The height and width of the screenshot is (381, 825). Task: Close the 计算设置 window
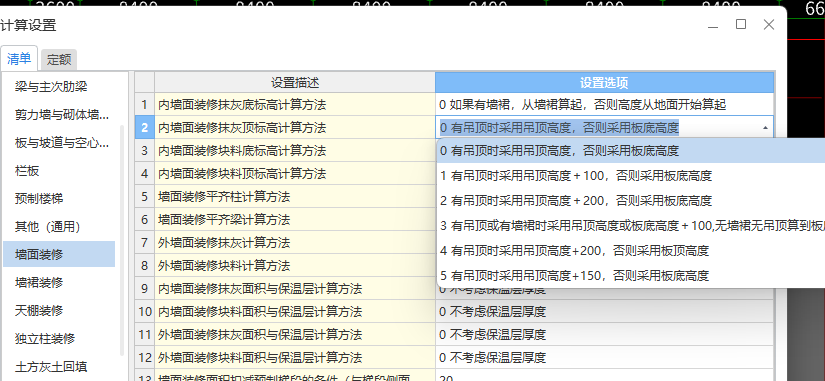(x=769, y=24)
